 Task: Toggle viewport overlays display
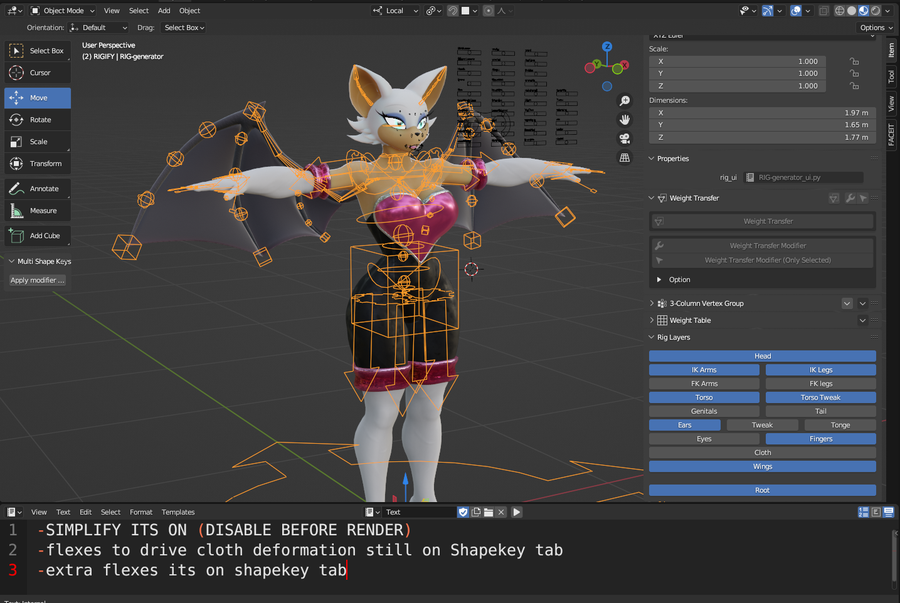796,11
